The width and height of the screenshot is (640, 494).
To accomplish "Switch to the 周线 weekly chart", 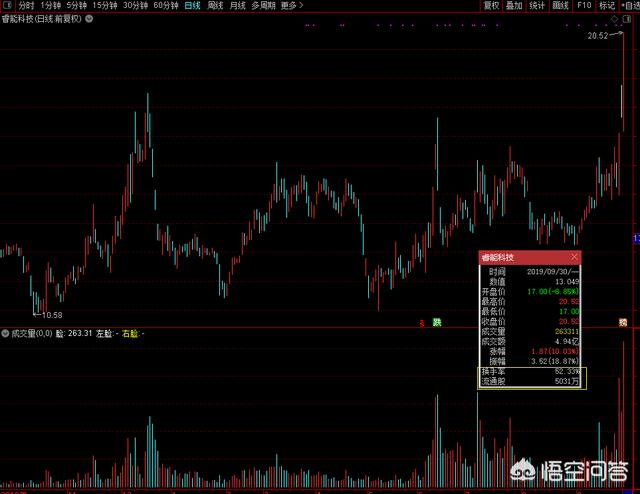I will pos(215,5).
